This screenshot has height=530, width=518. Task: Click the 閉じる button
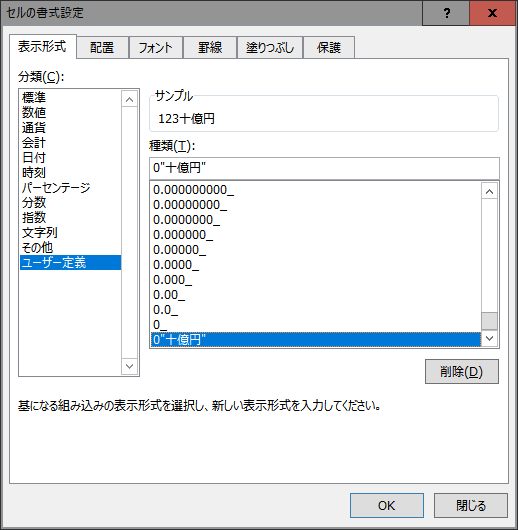[x=471, y=505]
